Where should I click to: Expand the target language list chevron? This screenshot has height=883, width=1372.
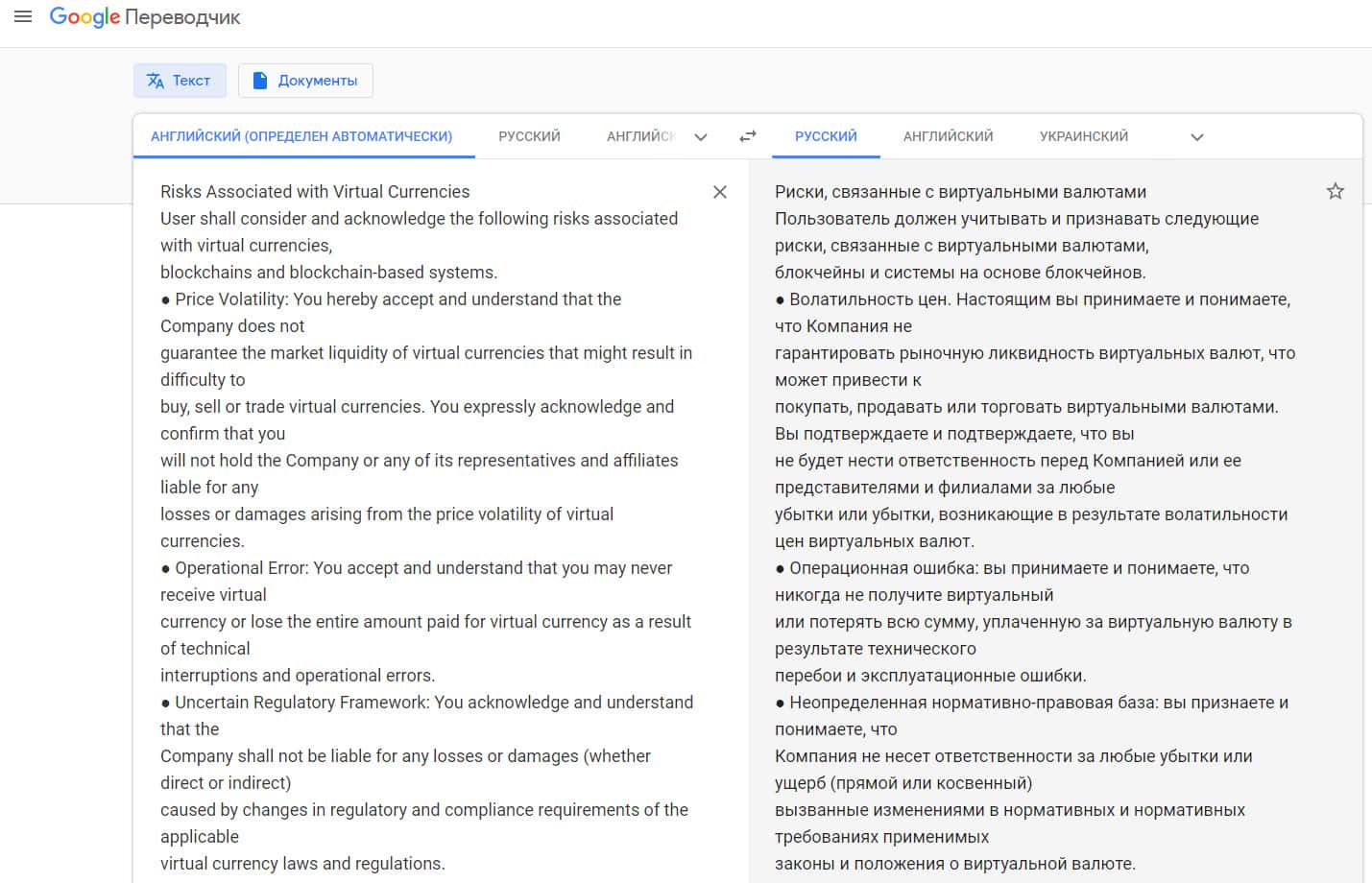pos(1196,136)
